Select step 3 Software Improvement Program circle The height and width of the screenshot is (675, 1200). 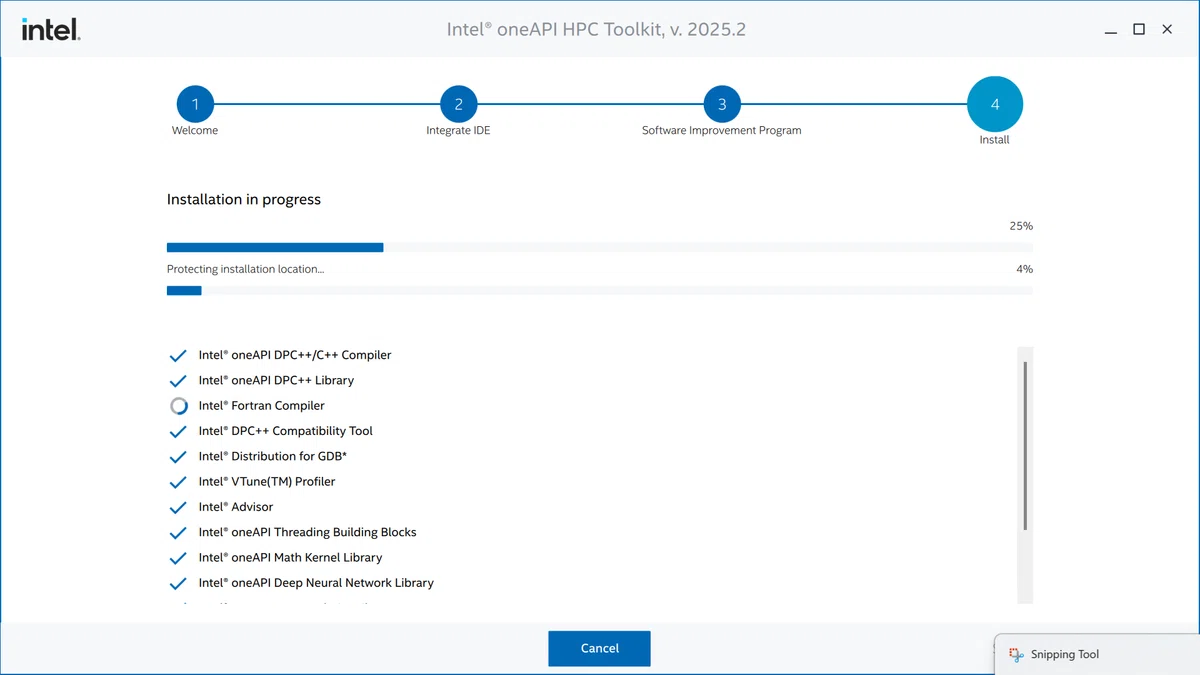coord(722,104)
